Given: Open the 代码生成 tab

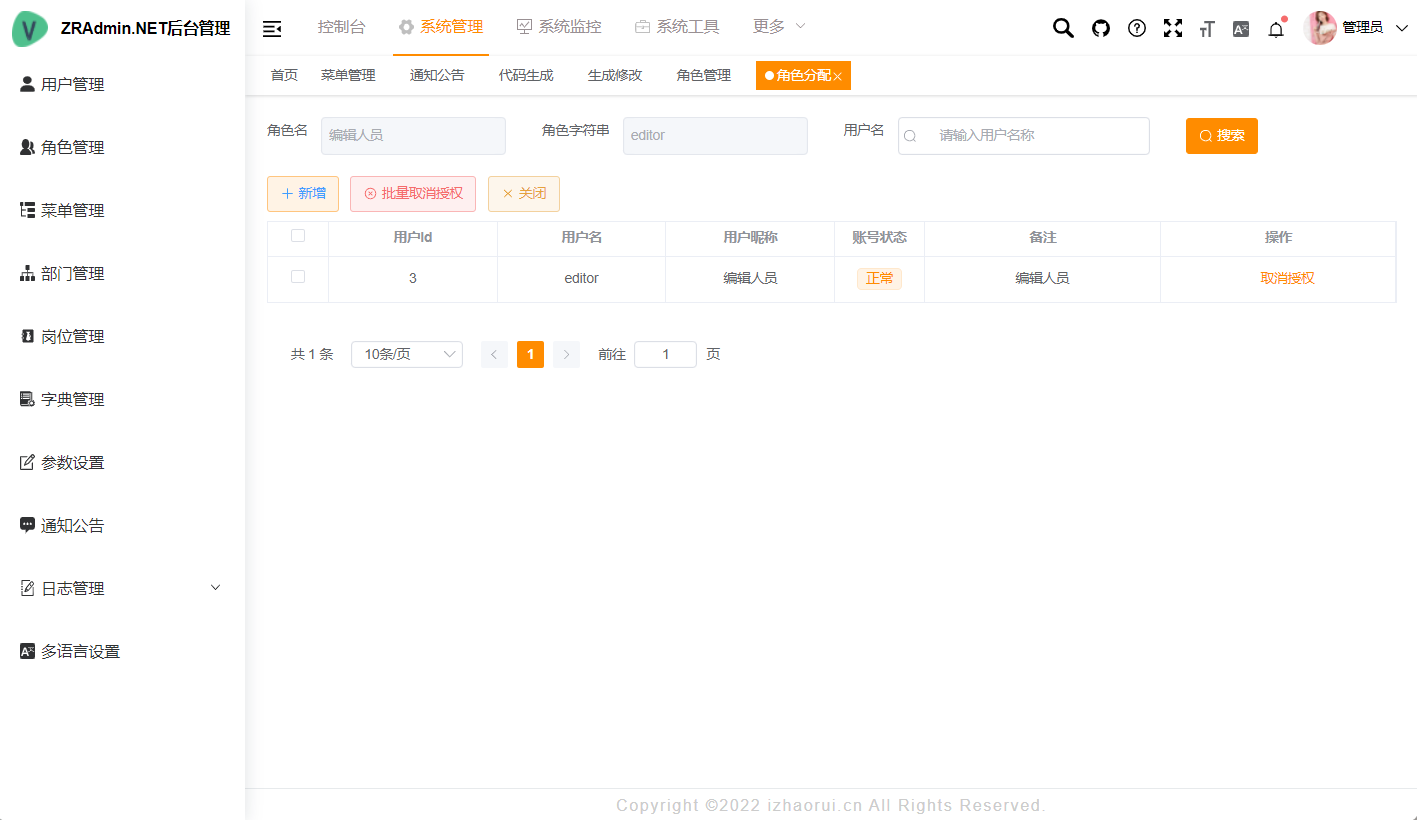Looking at the screenshot, I should pyautogui.click(x=526, y=74).
